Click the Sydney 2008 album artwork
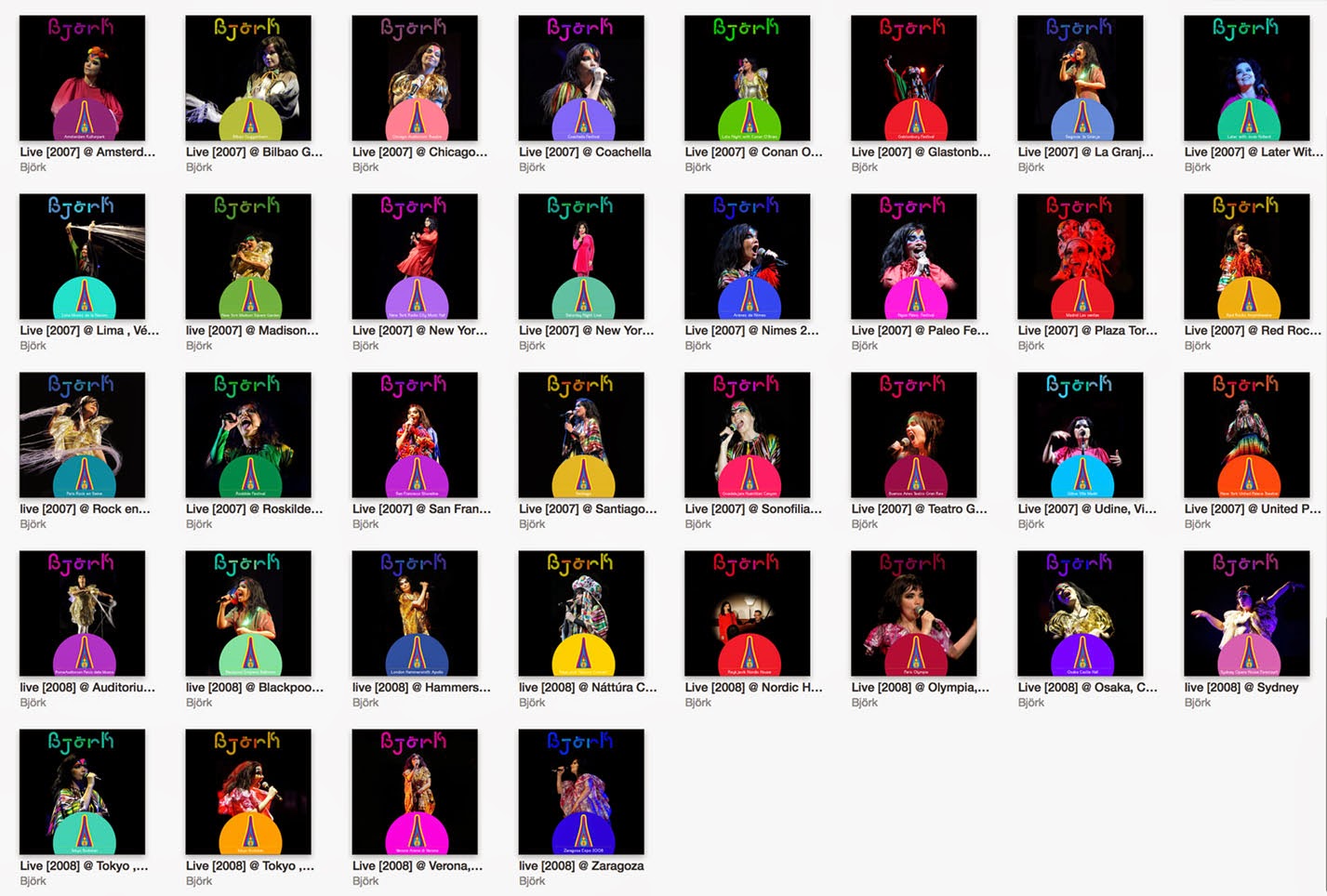 tap(1247, 613)
